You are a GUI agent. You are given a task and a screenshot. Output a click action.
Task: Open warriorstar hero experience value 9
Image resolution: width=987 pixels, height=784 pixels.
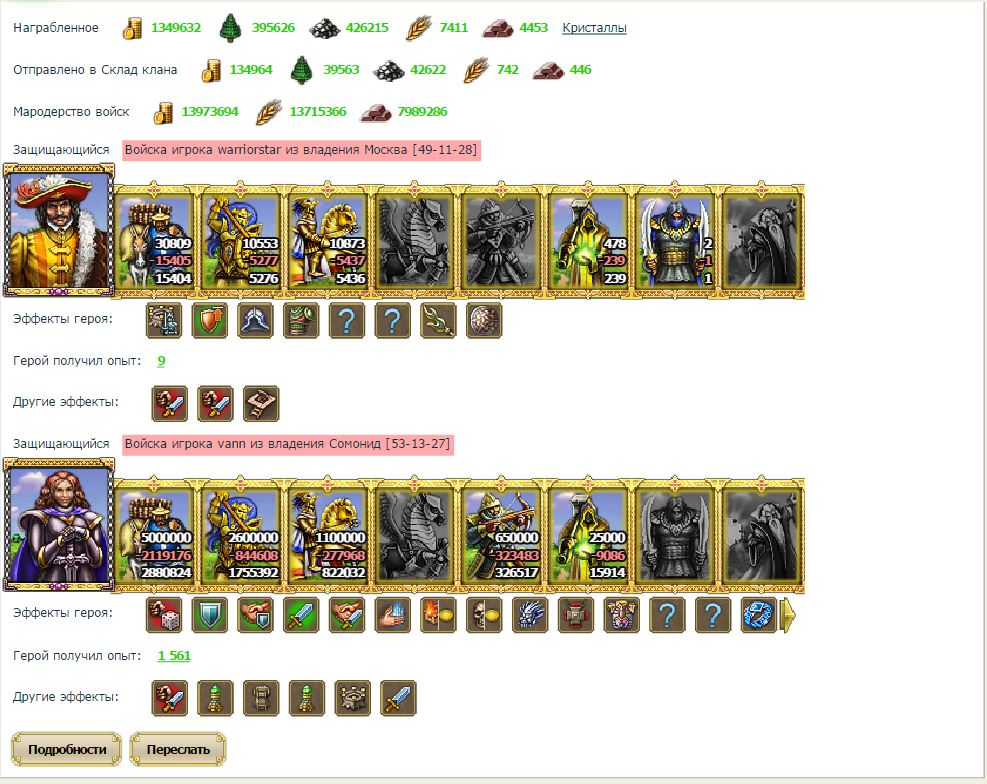point(161,361)
